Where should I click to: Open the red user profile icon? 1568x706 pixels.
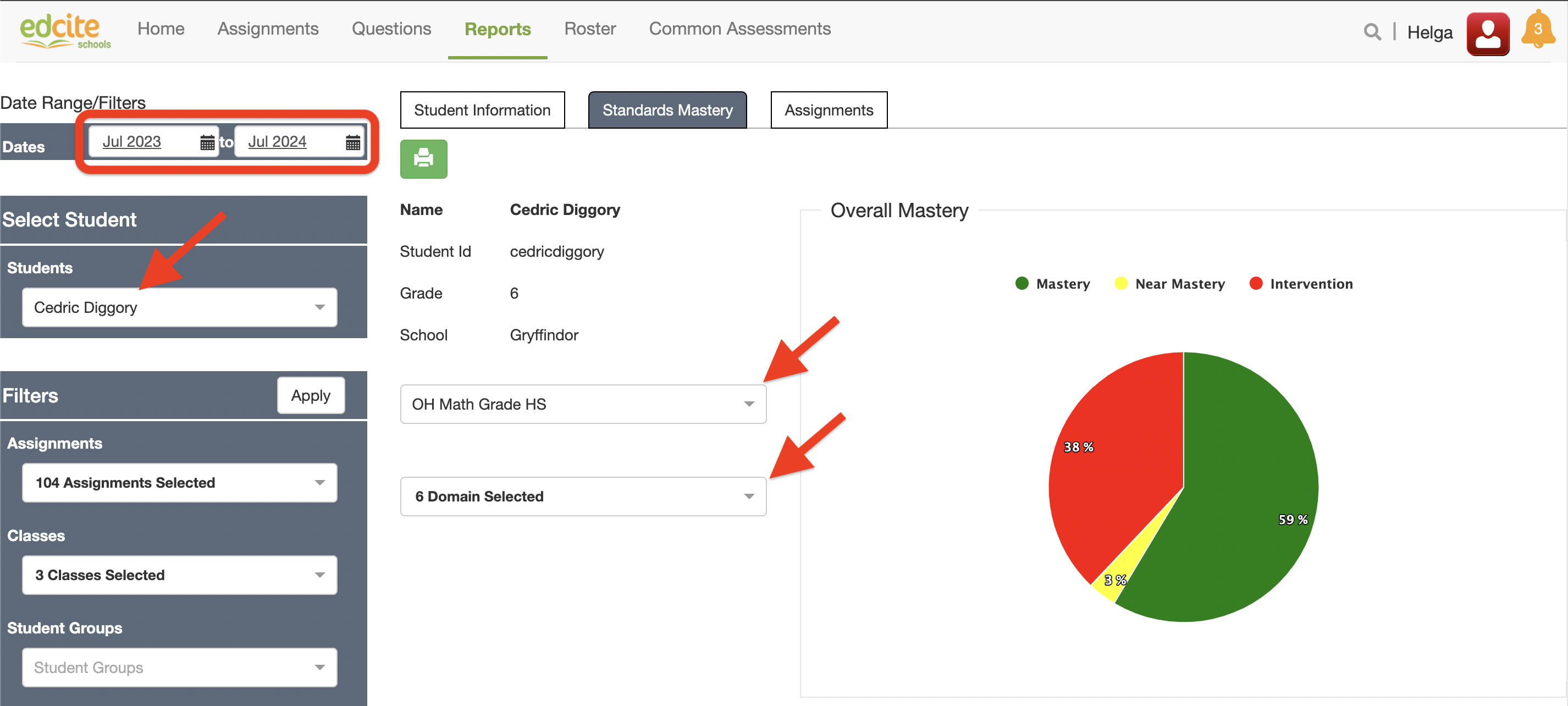(1487, 34)
